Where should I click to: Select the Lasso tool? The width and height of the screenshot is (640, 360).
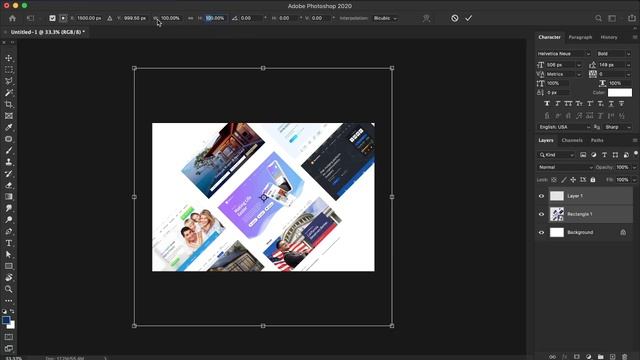9,81
